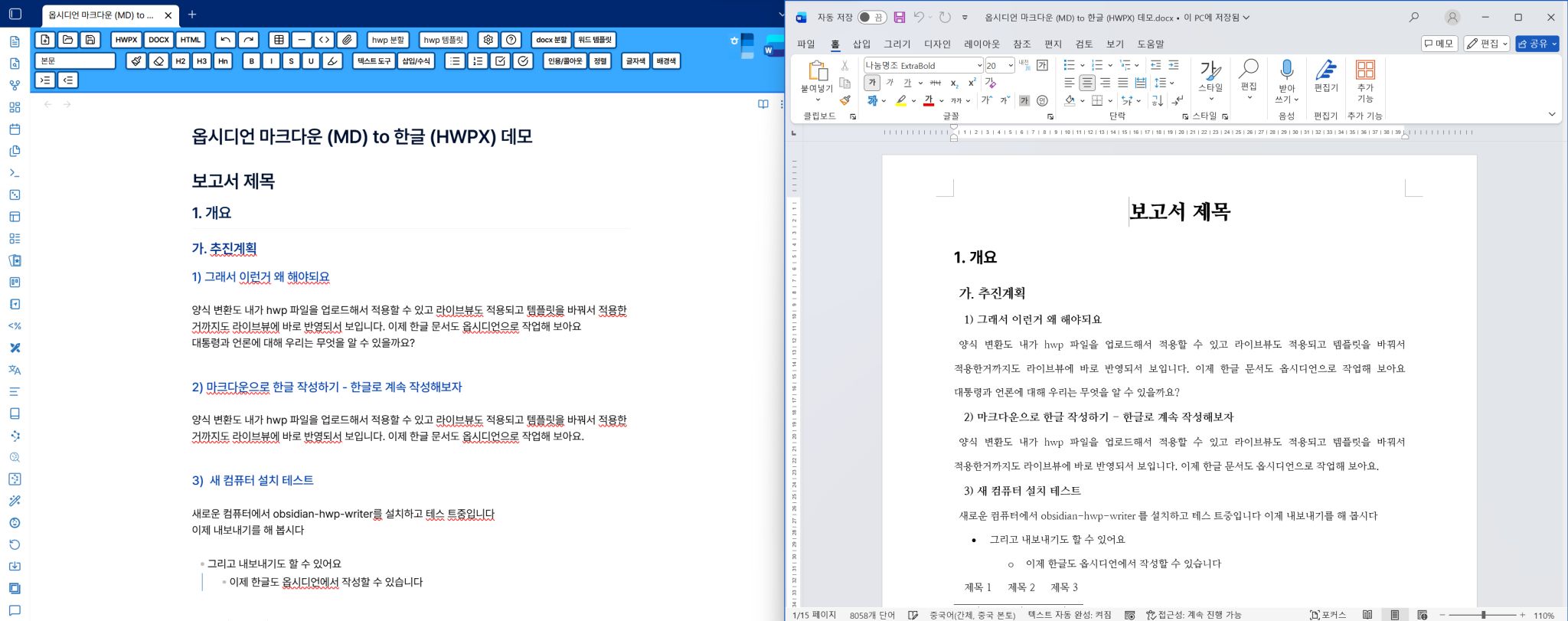Click the undo arrow in Obsidian toolbar
The height and width of the screenshot is (621, 1568).
pyautogui.click(x=225, y=40)
